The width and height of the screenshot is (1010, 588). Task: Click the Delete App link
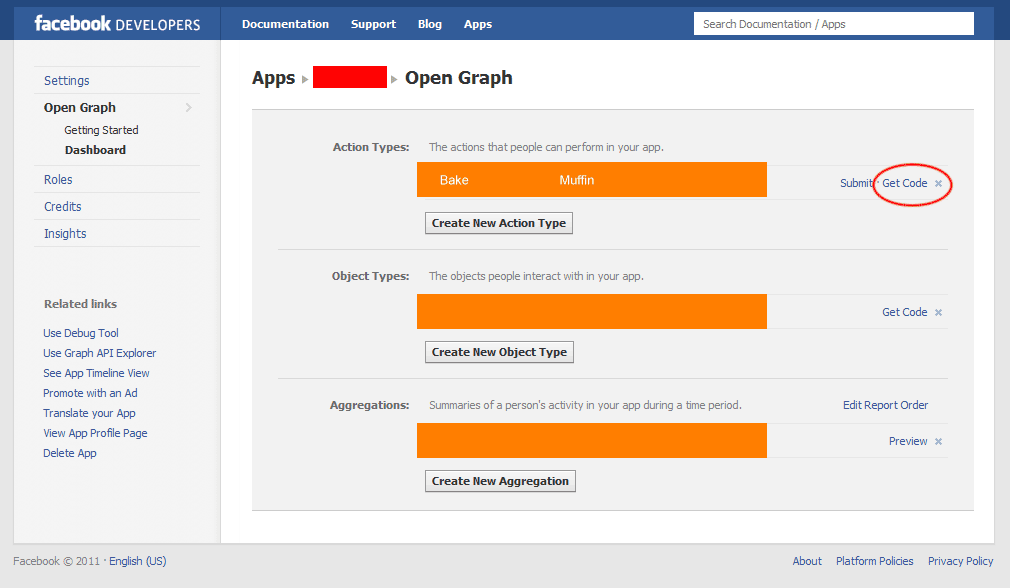[x=70, y=453]
